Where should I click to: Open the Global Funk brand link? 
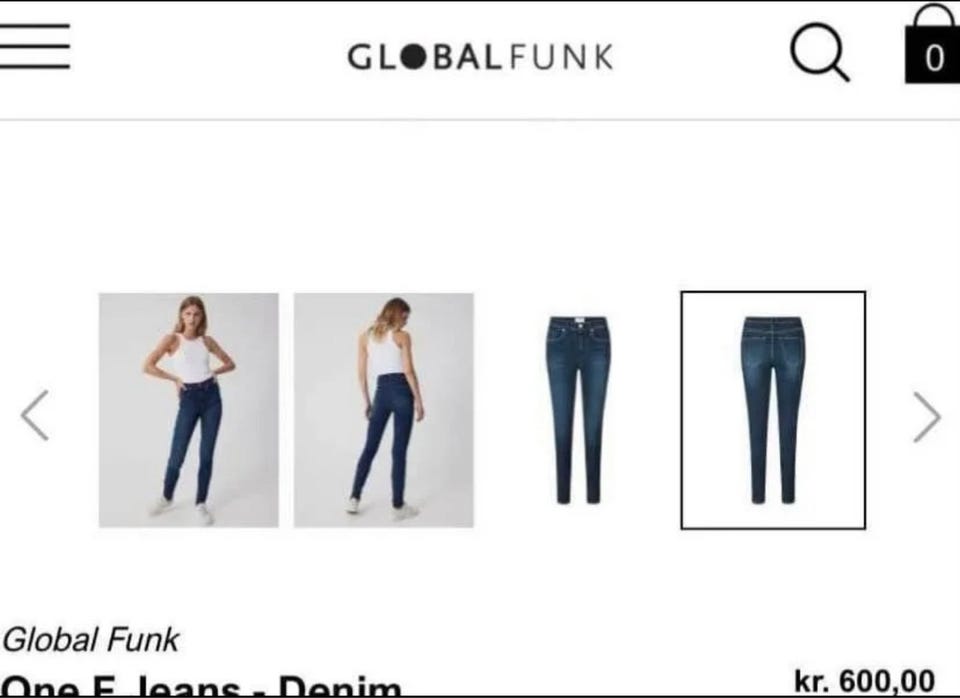pyautogui.click(x=90, y=640)
